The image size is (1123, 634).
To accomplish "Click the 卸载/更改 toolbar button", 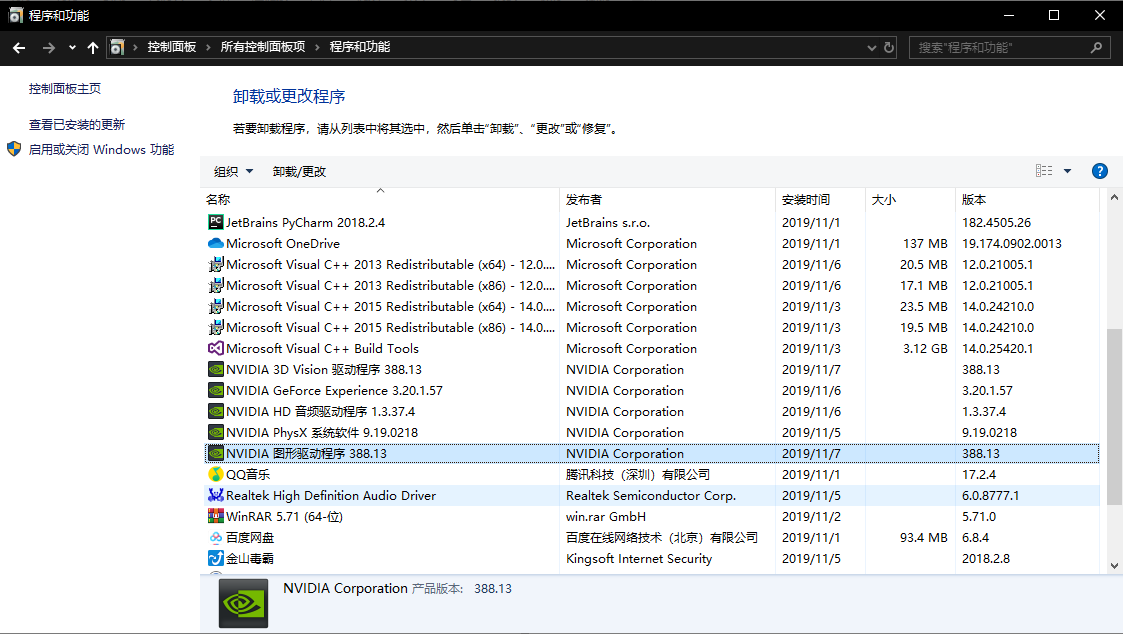I will click(x=299, y=171).
